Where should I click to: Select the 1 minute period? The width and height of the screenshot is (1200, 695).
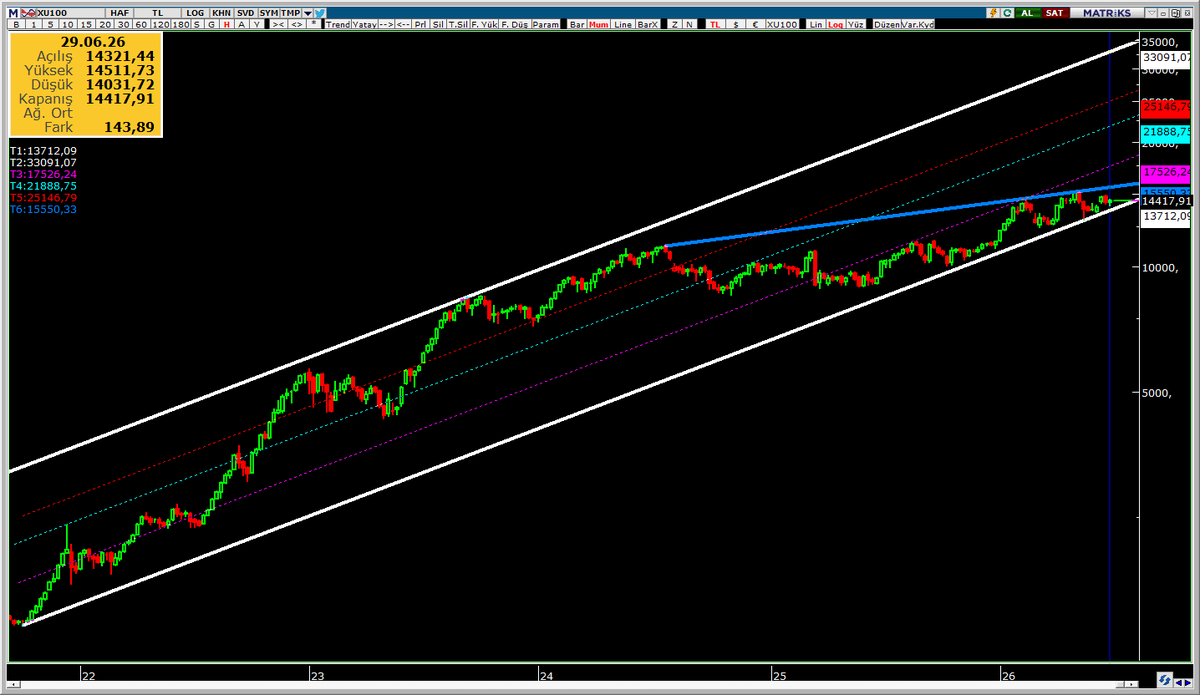pos(33,24)
